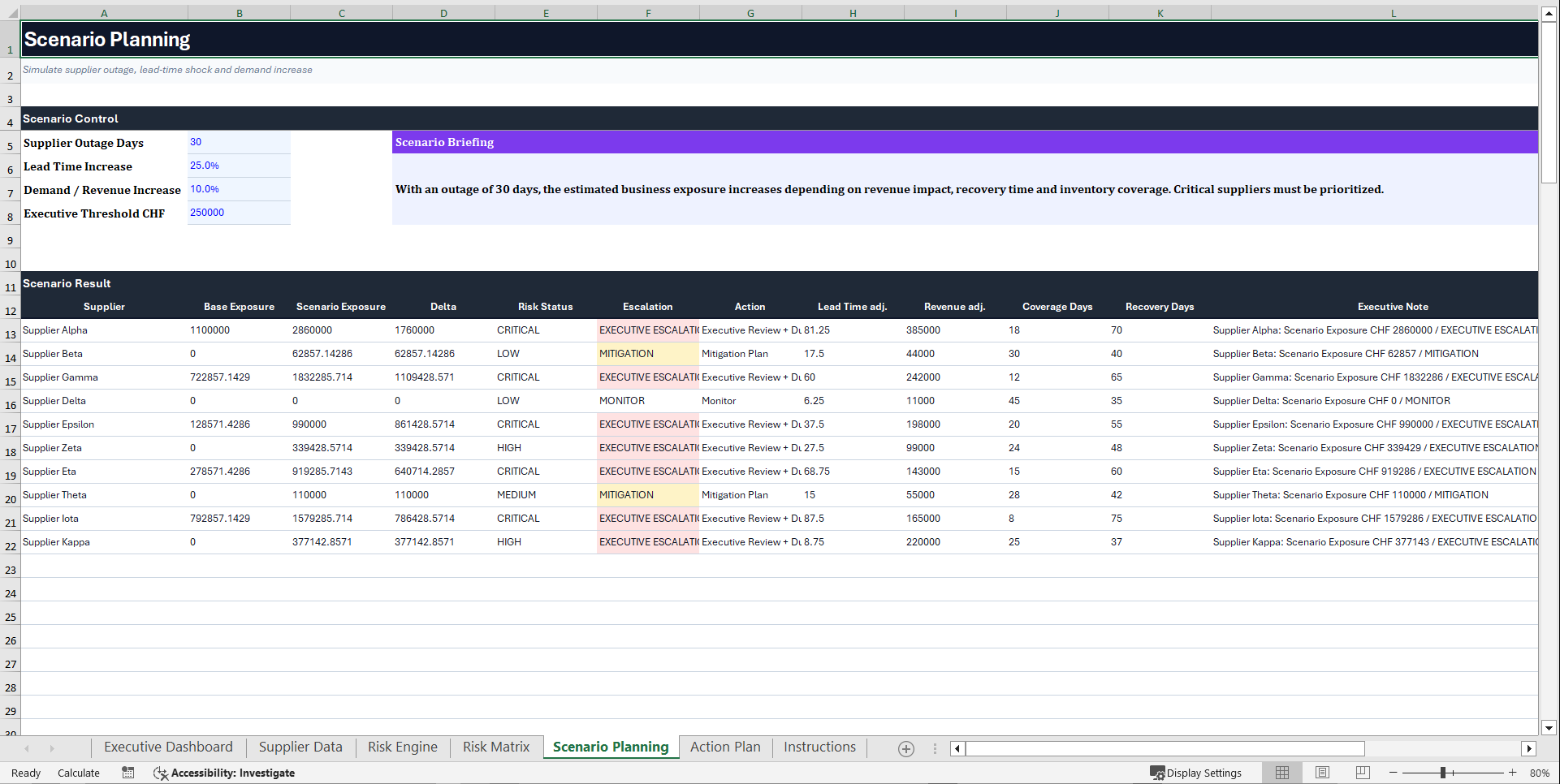The image size is (1560, 784).
Task: Click horizontal scrollbar left arrow
Action: coord(957,748)
